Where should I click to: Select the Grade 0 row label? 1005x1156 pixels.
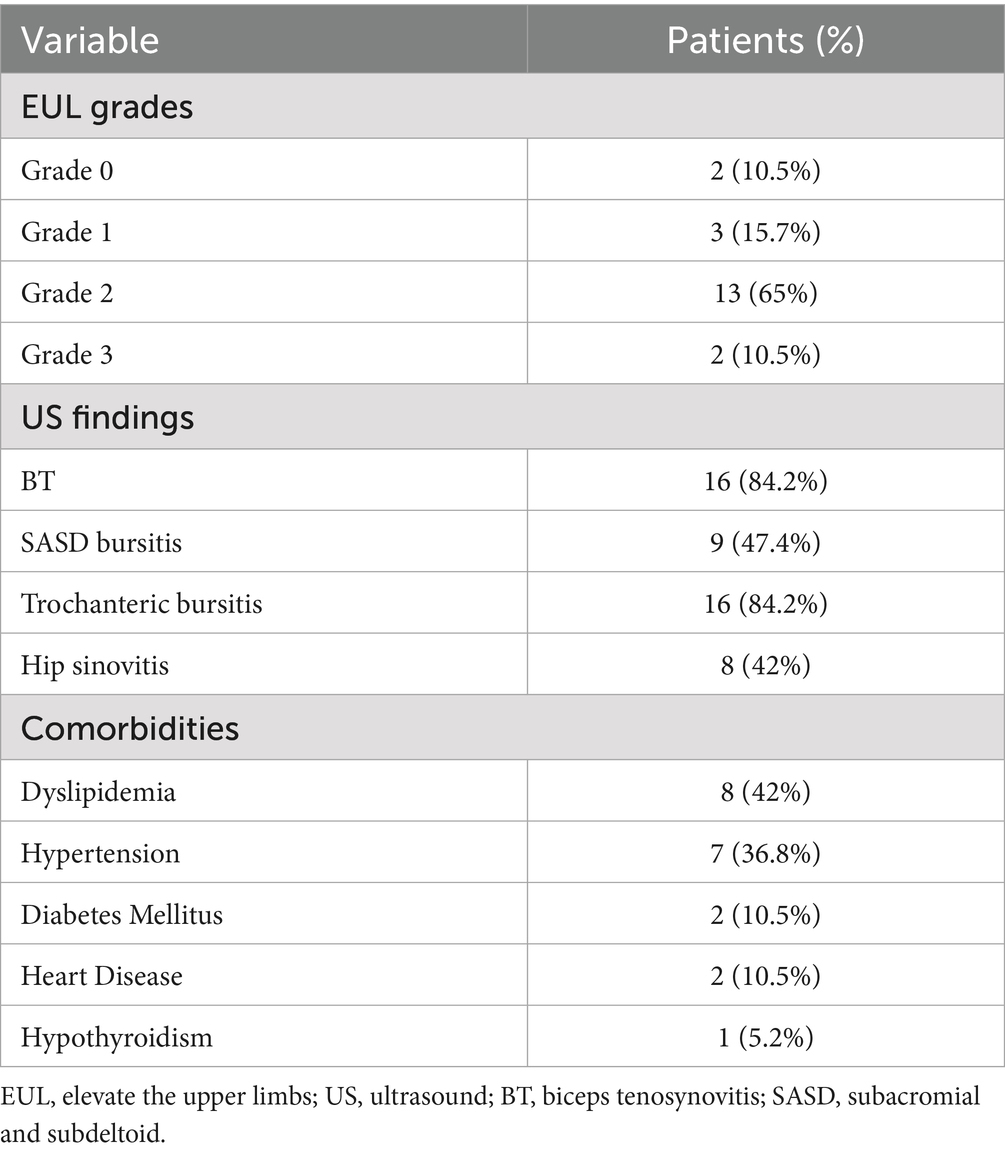(67, 170)
